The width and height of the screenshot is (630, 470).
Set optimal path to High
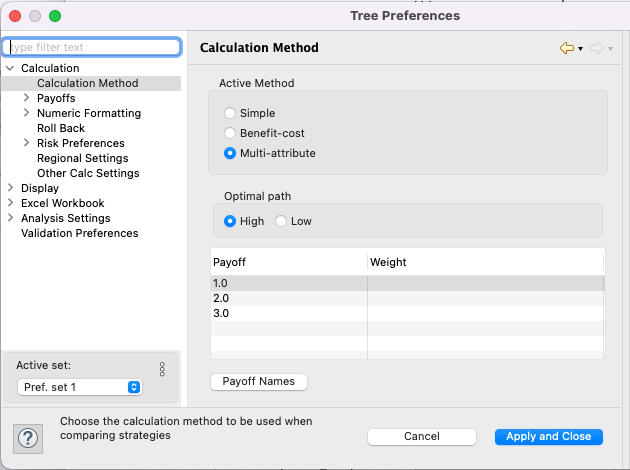point(231,221)
